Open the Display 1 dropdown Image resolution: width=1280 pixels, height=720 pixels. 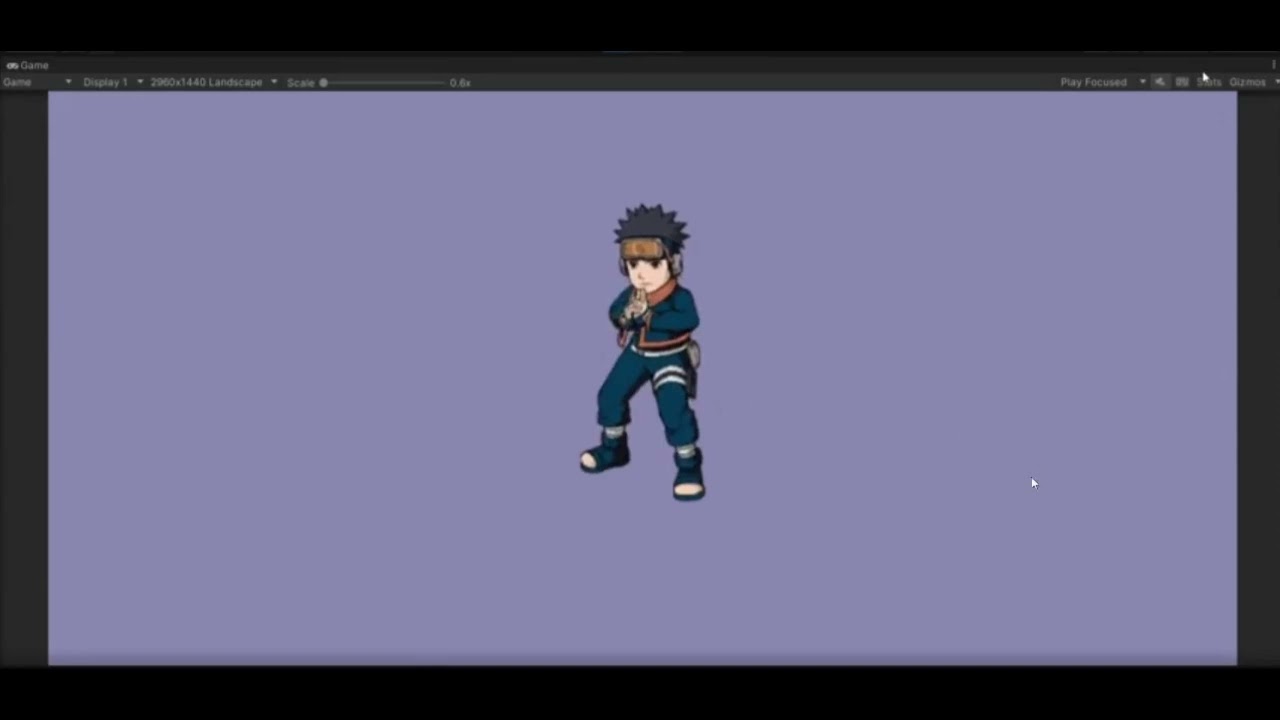[113, 82]
